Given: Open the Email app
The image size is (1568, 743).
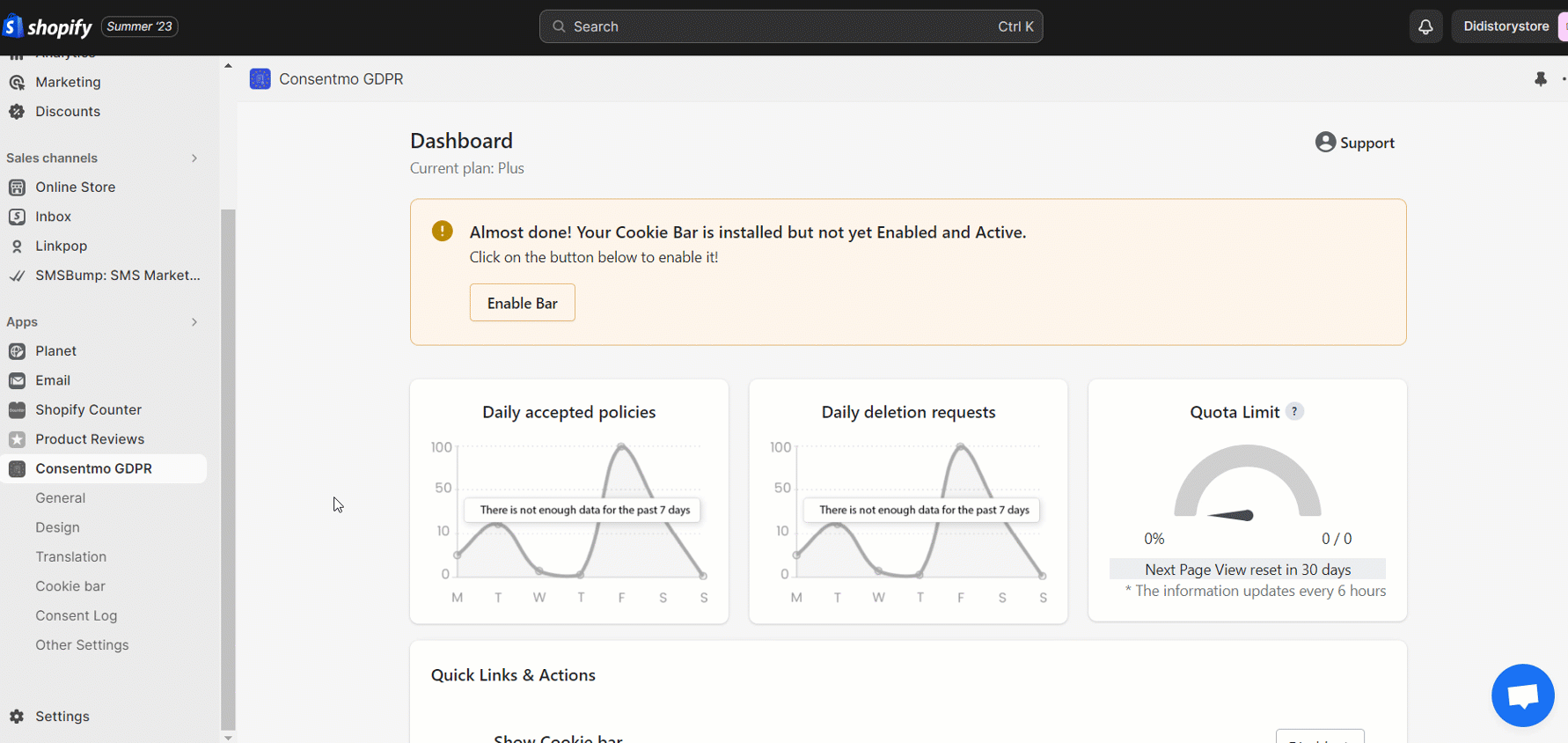Looking at the screenshot, I should pos(53,380).
